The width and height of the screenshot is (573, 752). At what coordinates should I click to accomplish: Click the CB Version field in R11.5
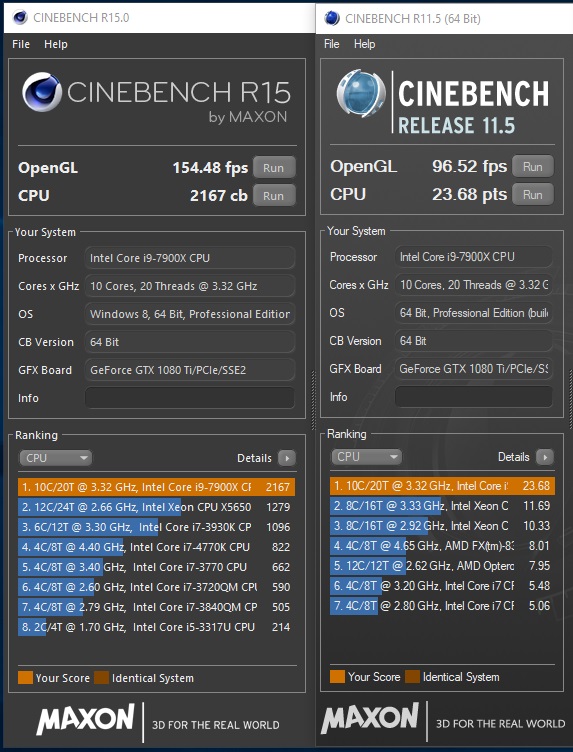pos(473,341)
